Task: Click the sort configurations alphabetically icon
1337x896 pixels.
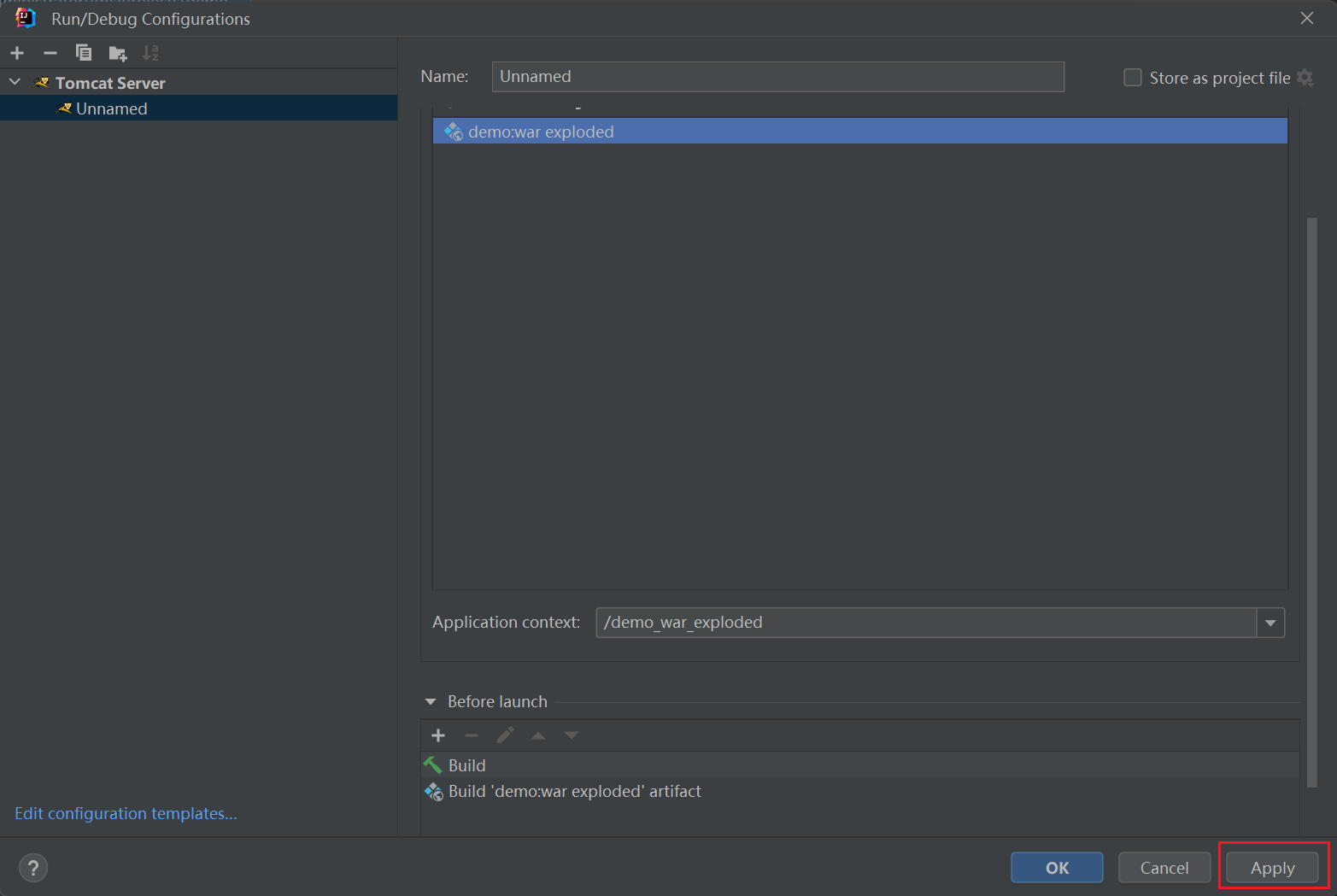Action: [x=150, y=53]
